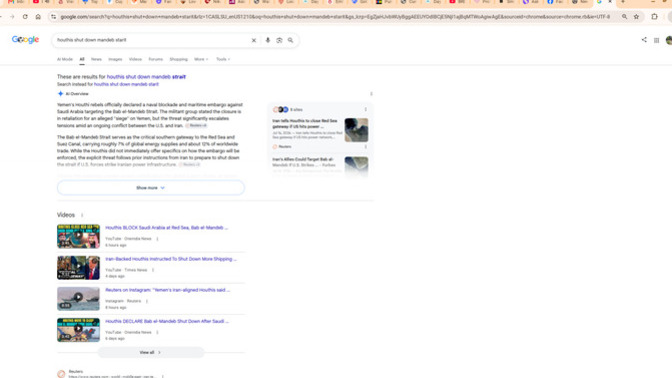Screen dimensions: 672x378
Task: Open Google apps grid icon
Action: pyautogui.click(x=656, y=40)
